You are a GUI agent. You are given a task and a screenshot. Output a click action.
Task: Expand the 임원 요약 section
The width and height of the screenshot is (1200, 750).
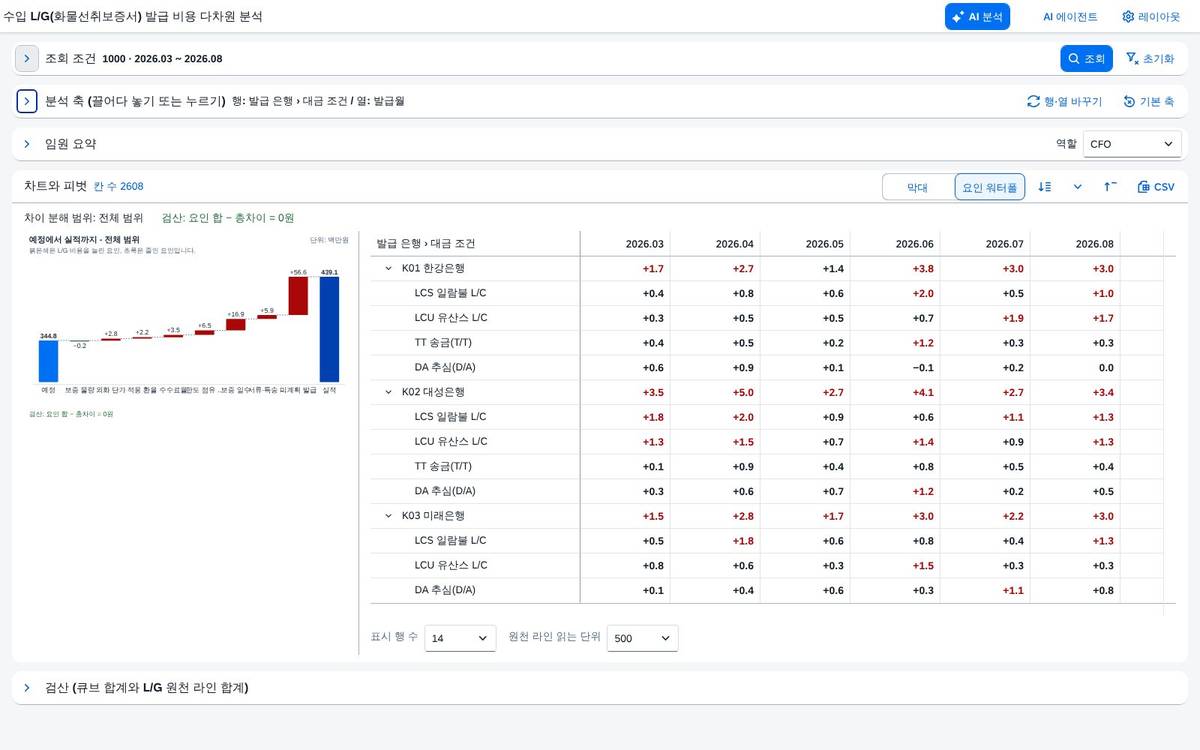(27, 144)
